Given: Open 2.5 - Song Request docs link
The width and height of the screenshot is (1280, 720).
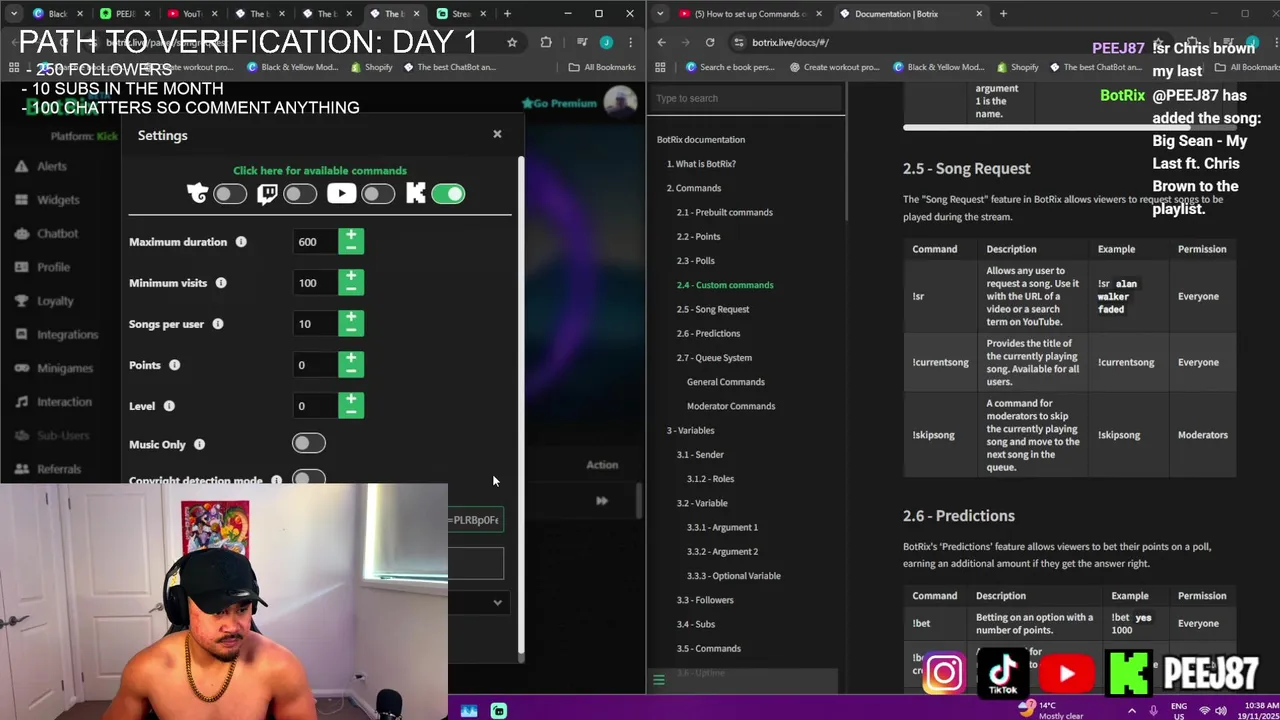Looking at the screenshot, I should pos(713,309).
